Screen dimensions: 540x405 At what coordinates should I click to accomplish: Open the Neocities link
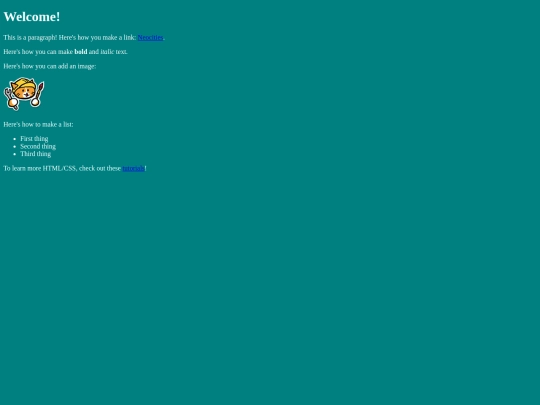150,38
